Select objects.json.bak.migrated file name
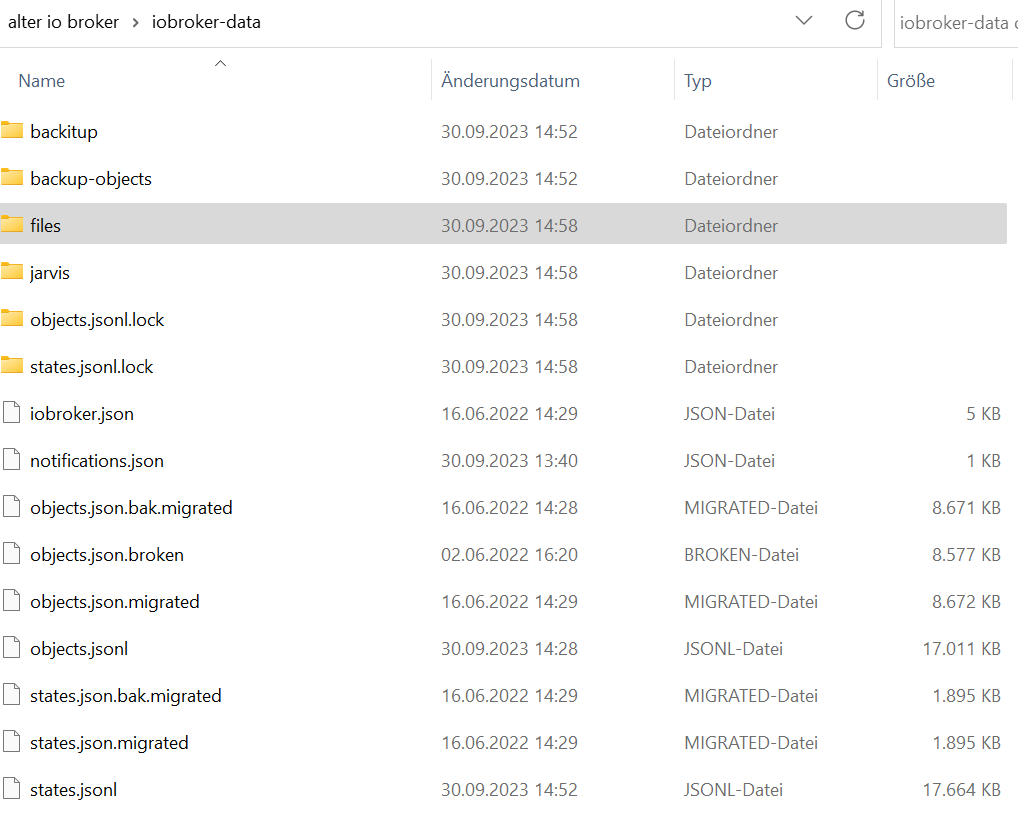This screenshot has width=1018, height=814. [131, 508]
